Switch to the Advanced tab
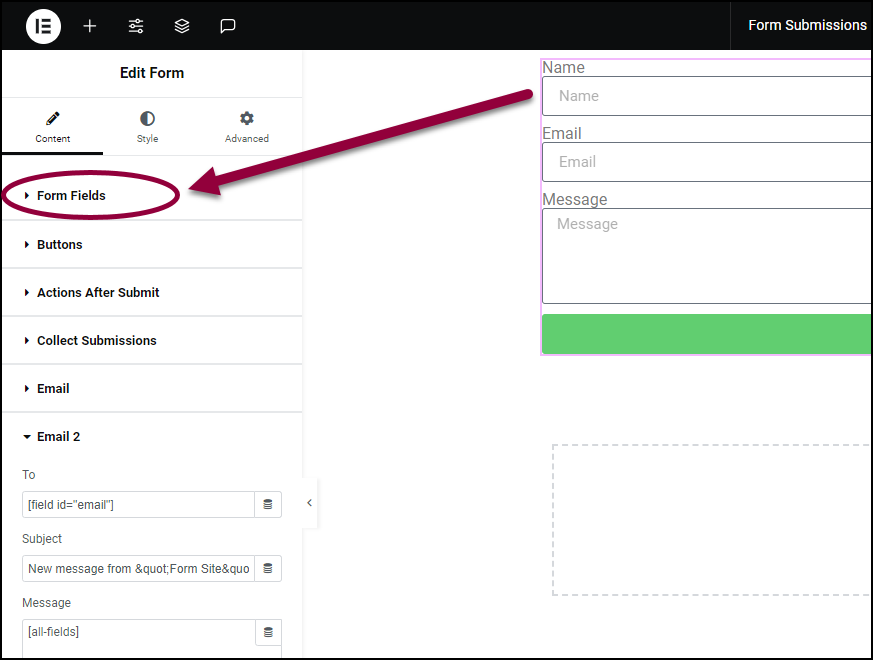 tap(247, 127)
